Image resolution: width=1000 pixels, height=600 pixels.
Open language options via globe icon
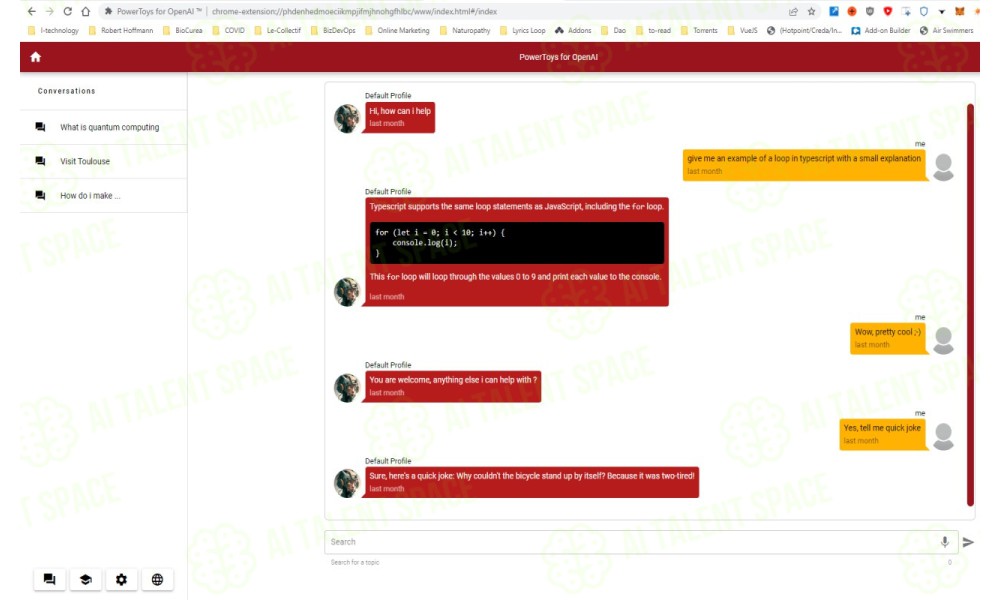tap(158, 579)
